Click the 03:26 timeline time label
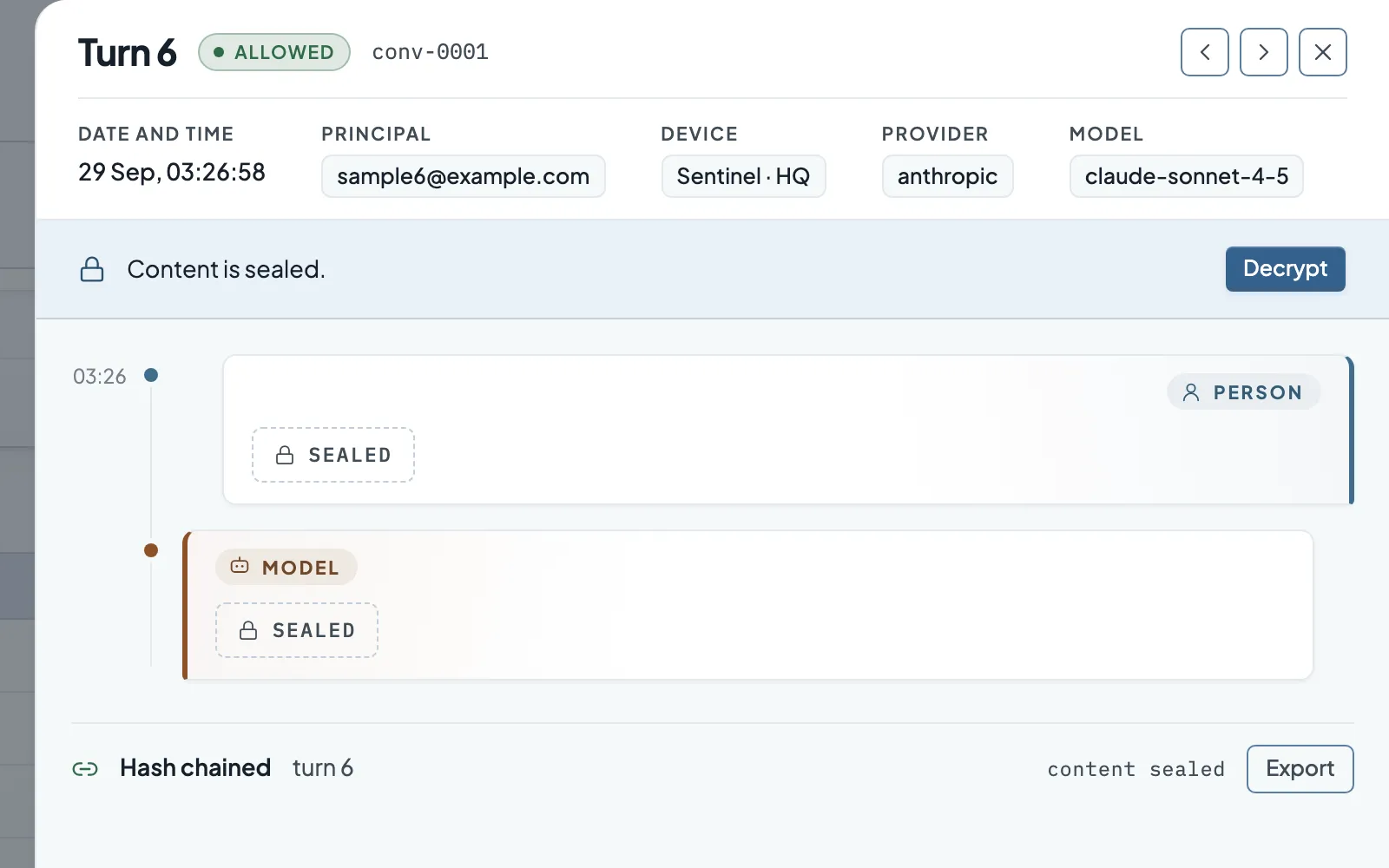Viewport: 1389px width, 868px height. pyautogui.click(x=100, y=376)
